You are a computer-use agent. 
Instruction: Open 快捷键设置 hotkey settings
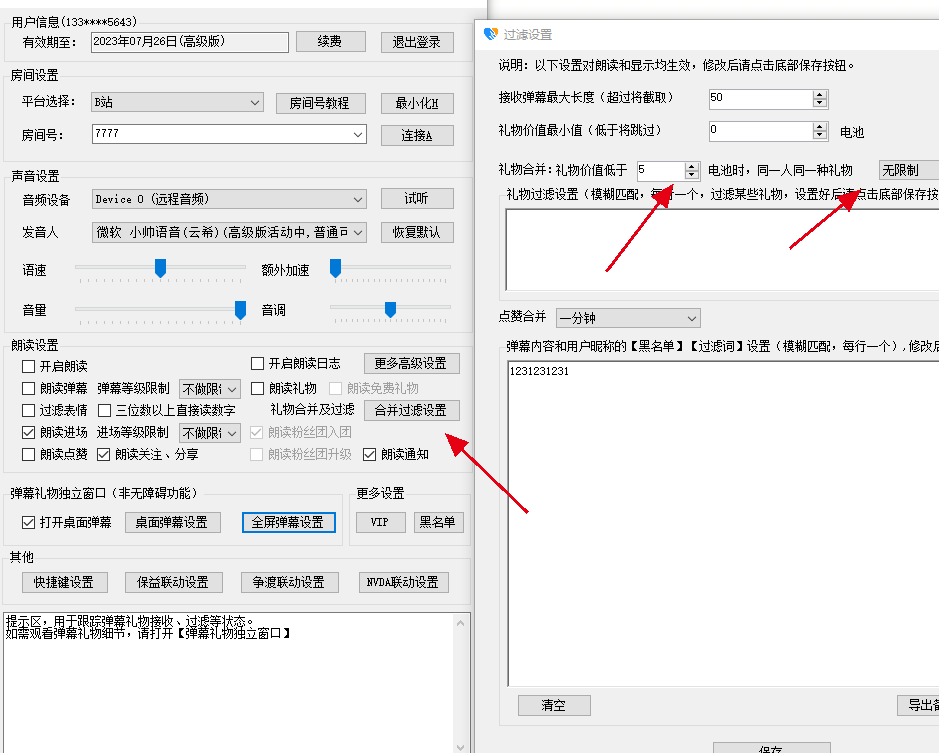[65, 582]
